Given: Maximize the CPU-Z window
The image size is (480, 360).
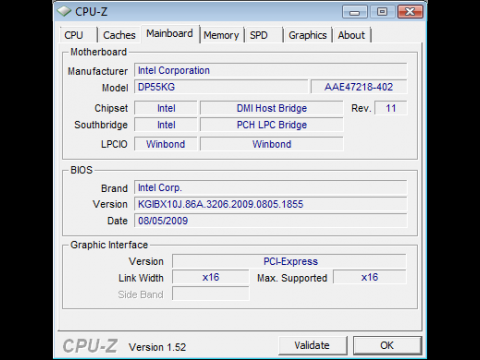Looking at the screenshot, I should 382,12.
